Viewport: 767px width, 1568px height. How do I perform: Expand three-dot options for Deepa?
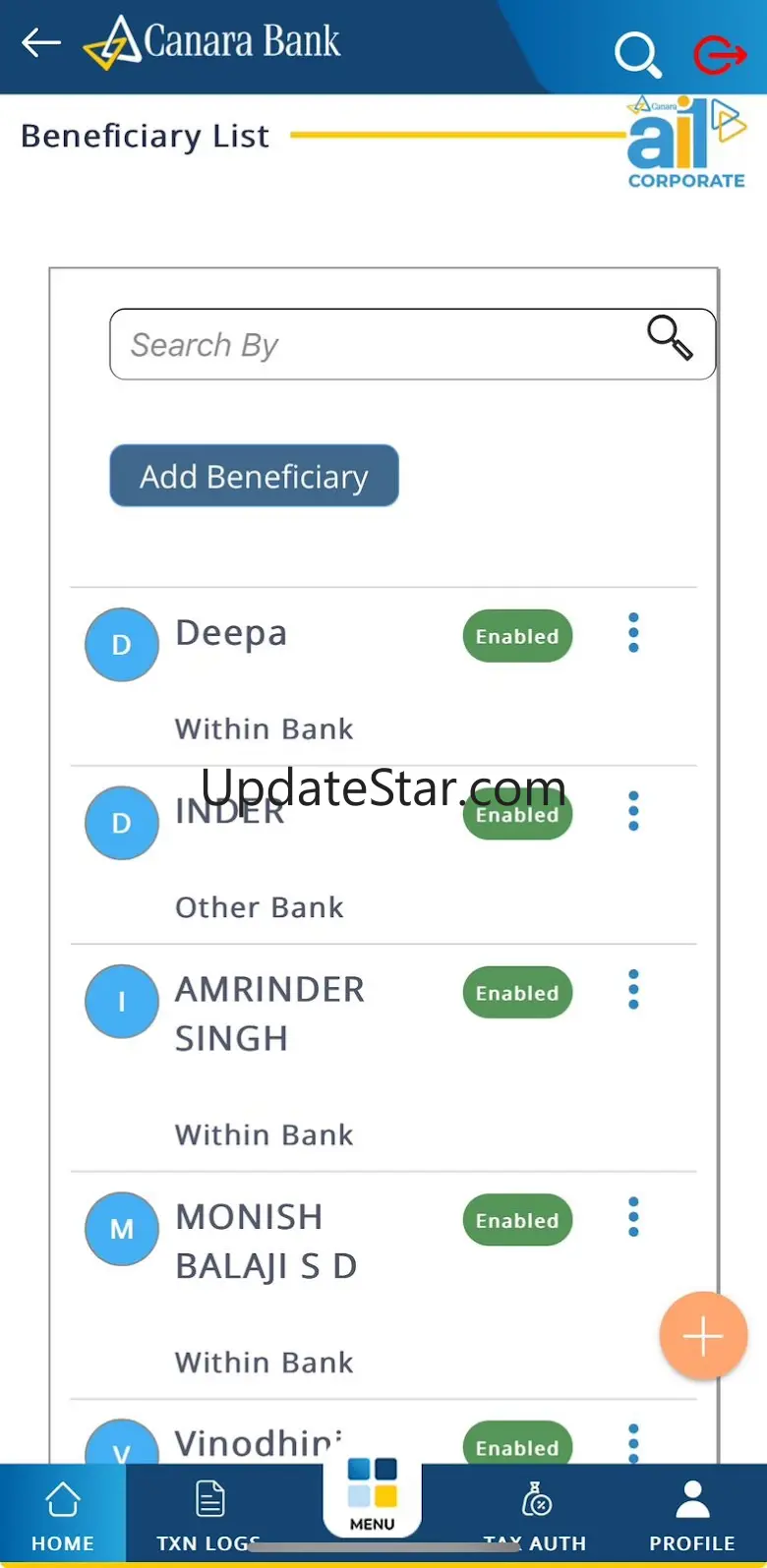coord(633,633)
